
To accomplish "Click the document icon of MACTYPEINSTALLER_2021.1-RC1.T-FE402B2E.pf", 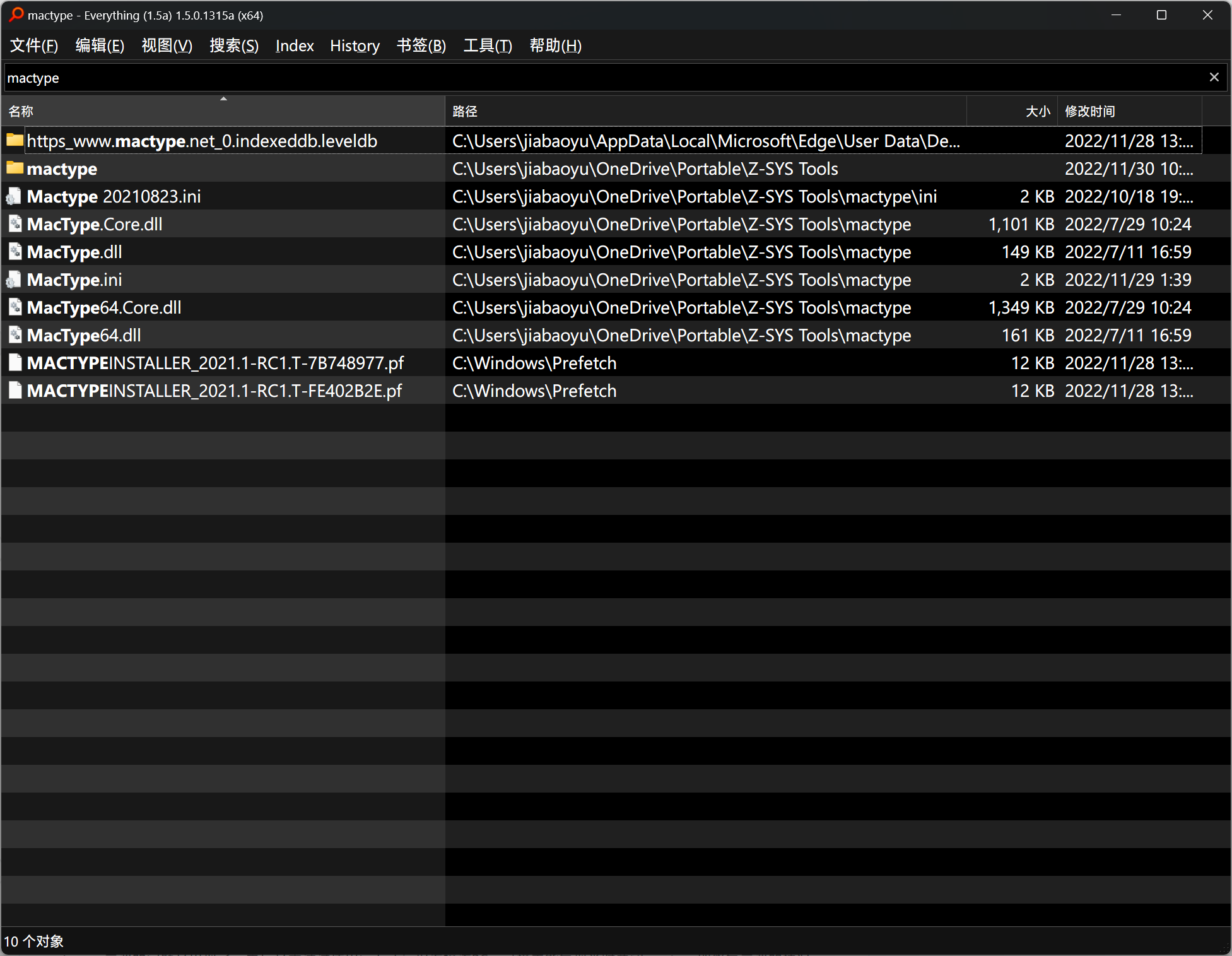I will point(15,390).
